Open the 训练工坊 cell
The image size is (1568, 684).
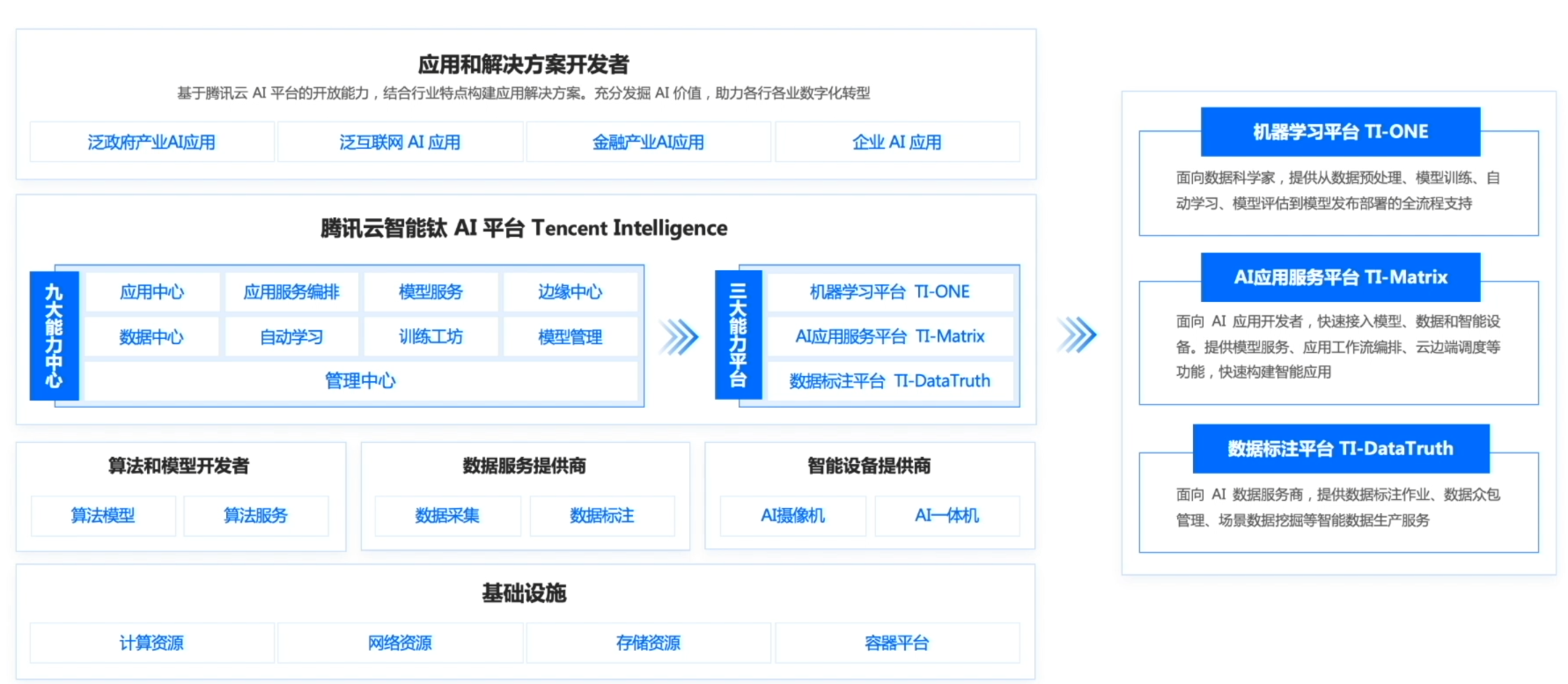(431, 336)
